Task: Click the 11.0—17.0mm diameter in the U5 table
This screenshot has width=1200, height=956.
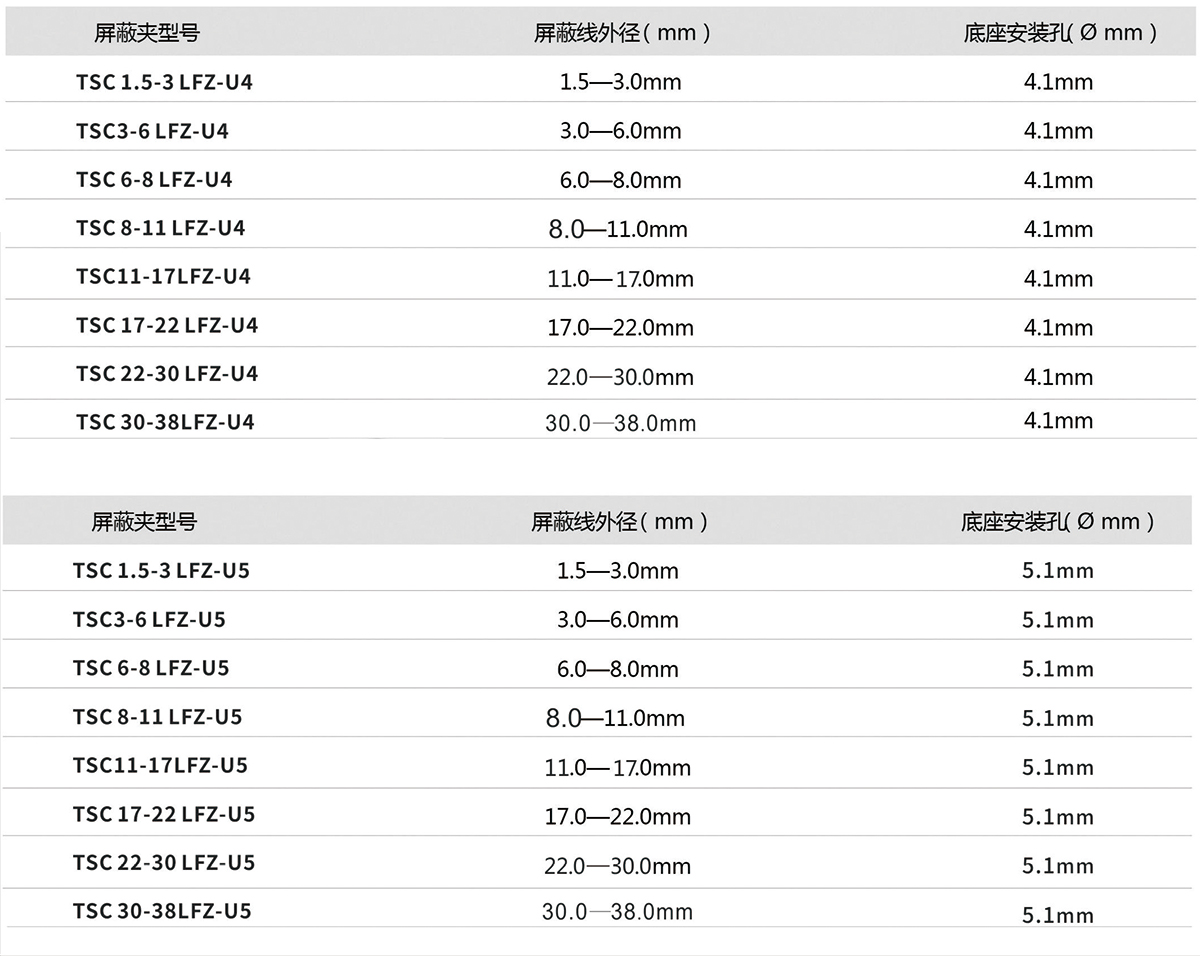Action: pos(617,768)
